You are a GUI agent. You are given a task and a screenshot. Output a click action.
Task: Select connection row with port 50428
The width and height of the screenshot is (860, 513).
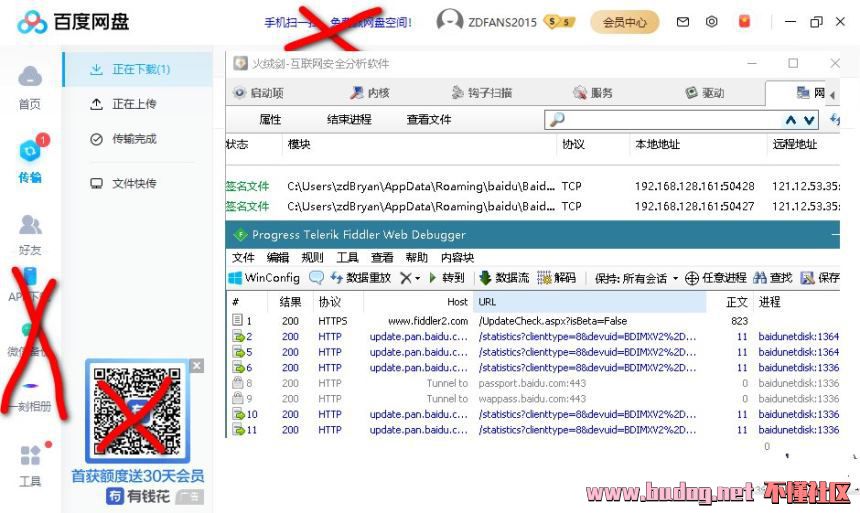click(533, 187)
